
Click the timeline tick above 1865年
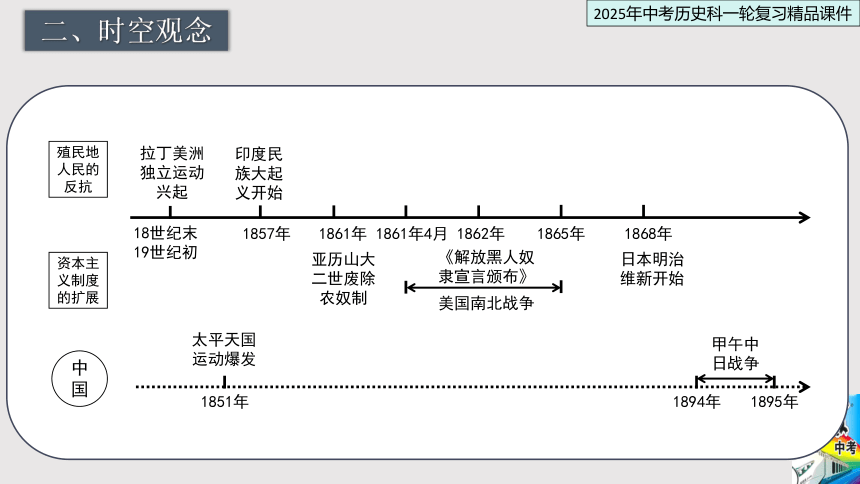561,211
